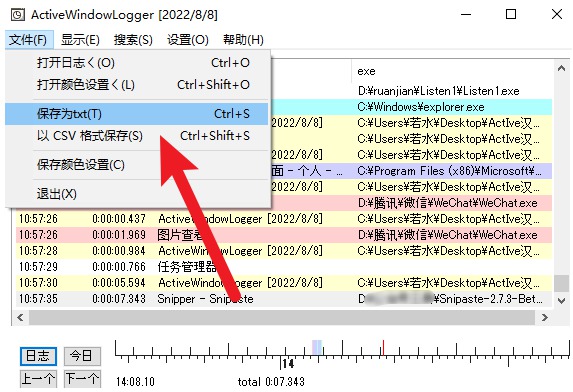Choose 打开日志(O) from the file menu

(137, 63)
